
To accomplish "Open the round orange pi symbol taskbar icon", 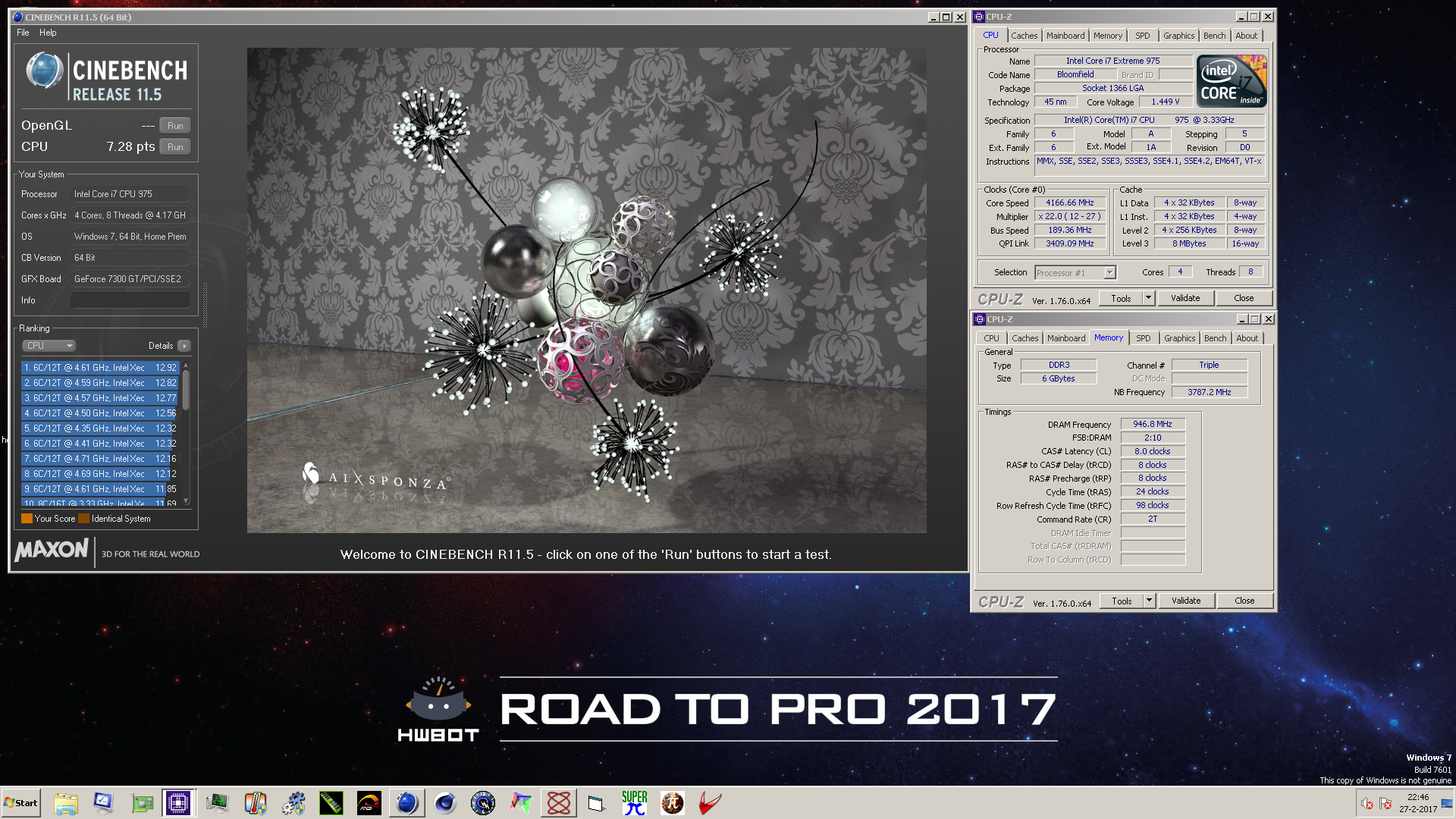I will [673, 803].
